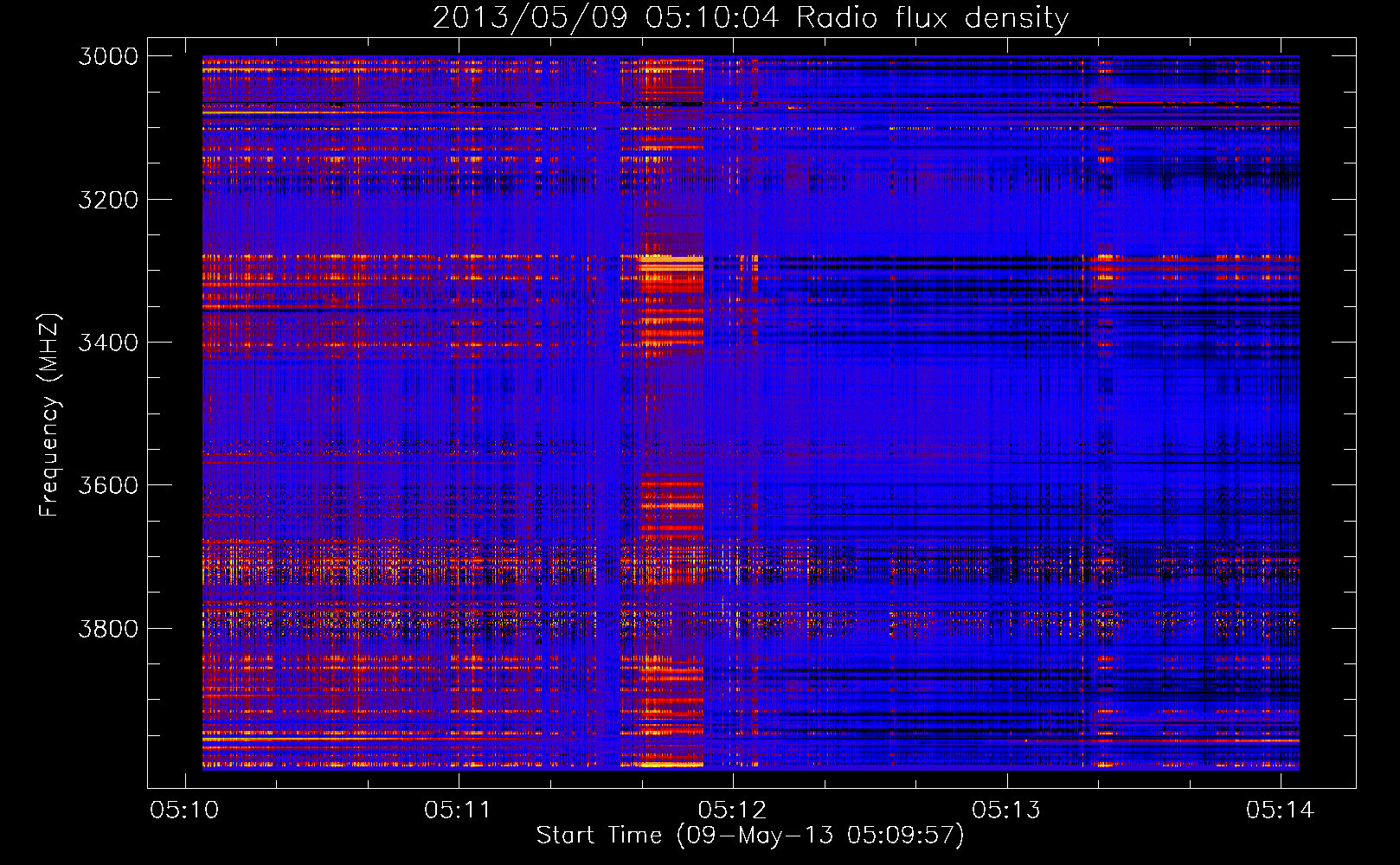This screenshot has width=1400, height=865.
Task: Click the 05:14 time tick label
Action: click(1280, 810)
